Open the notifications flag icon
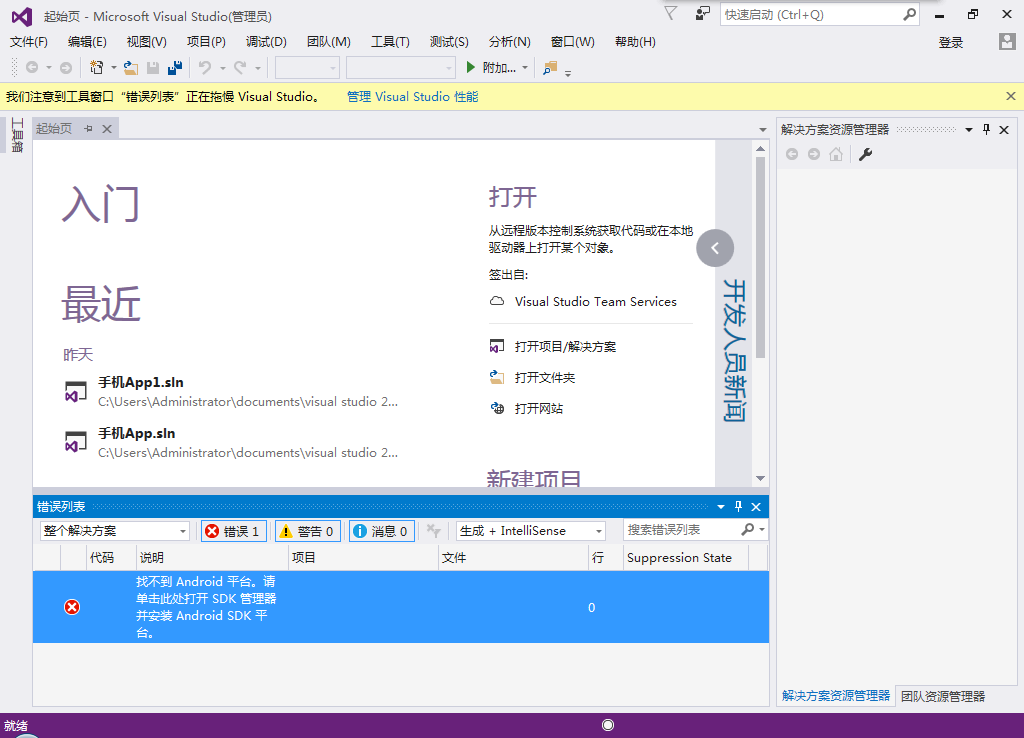The height and width of the screenshot is (738, 1024). click(670, 14)
